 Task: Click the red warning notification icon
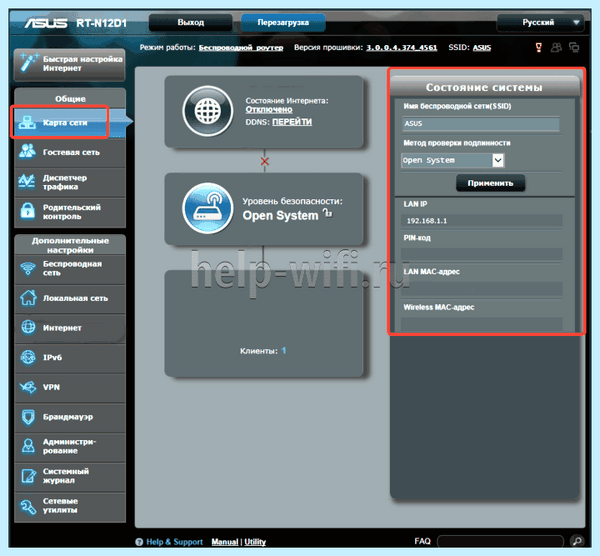coord(538,47)
